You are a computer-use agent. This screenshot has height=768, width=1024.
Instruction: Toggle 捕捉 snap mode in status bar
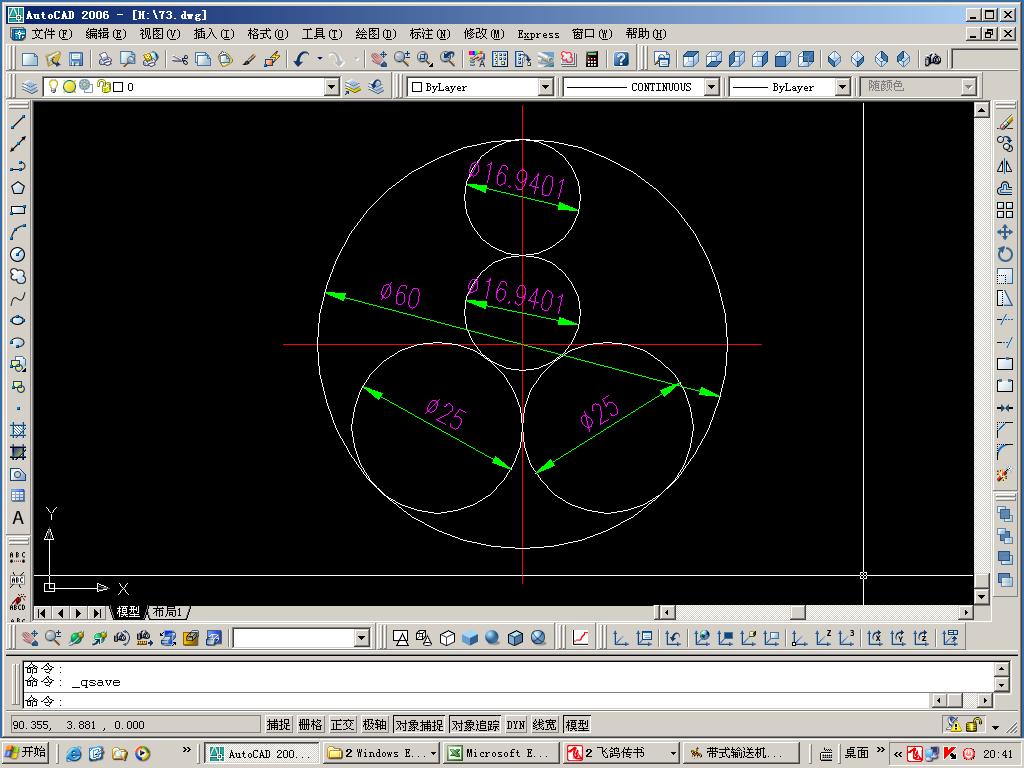pyautogui.click(x=278, y=725)
